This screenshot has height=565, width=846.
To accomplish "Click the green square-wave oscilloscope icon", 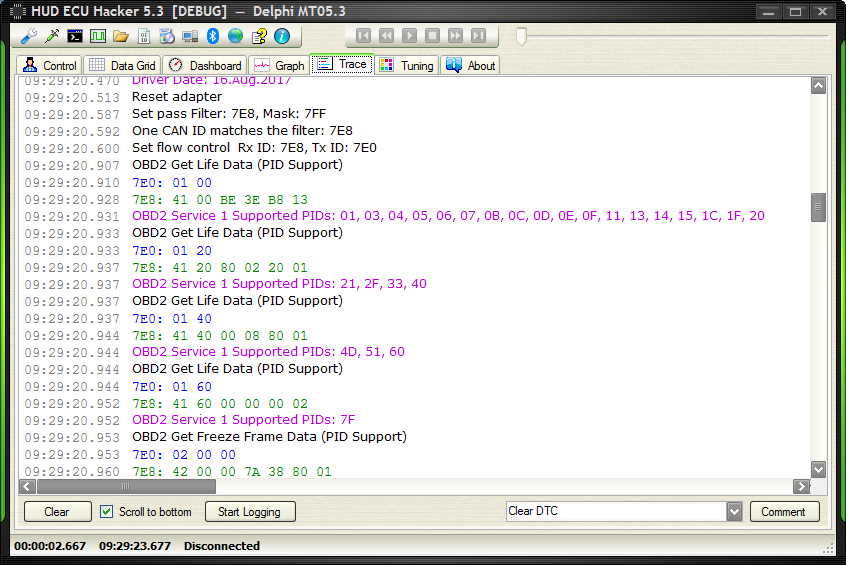I will 98,36.
